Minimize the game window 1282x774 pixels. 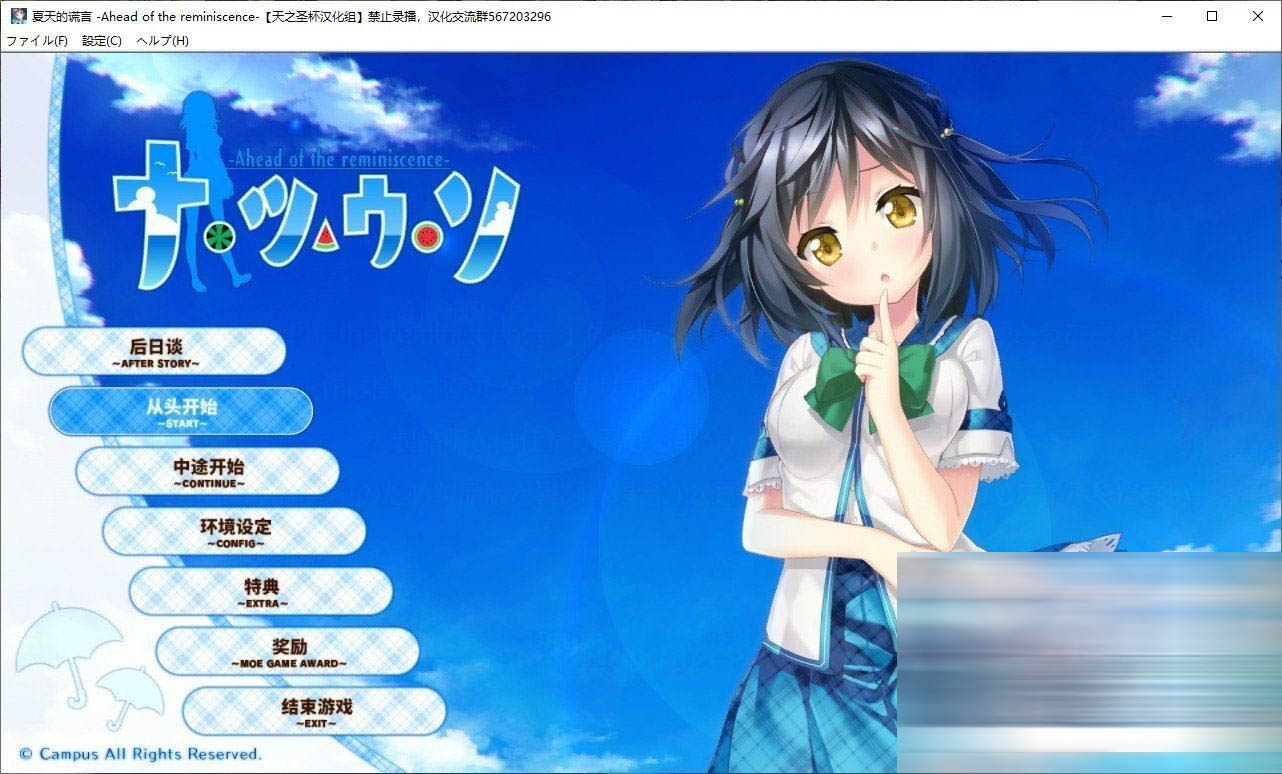(1166, 16)
